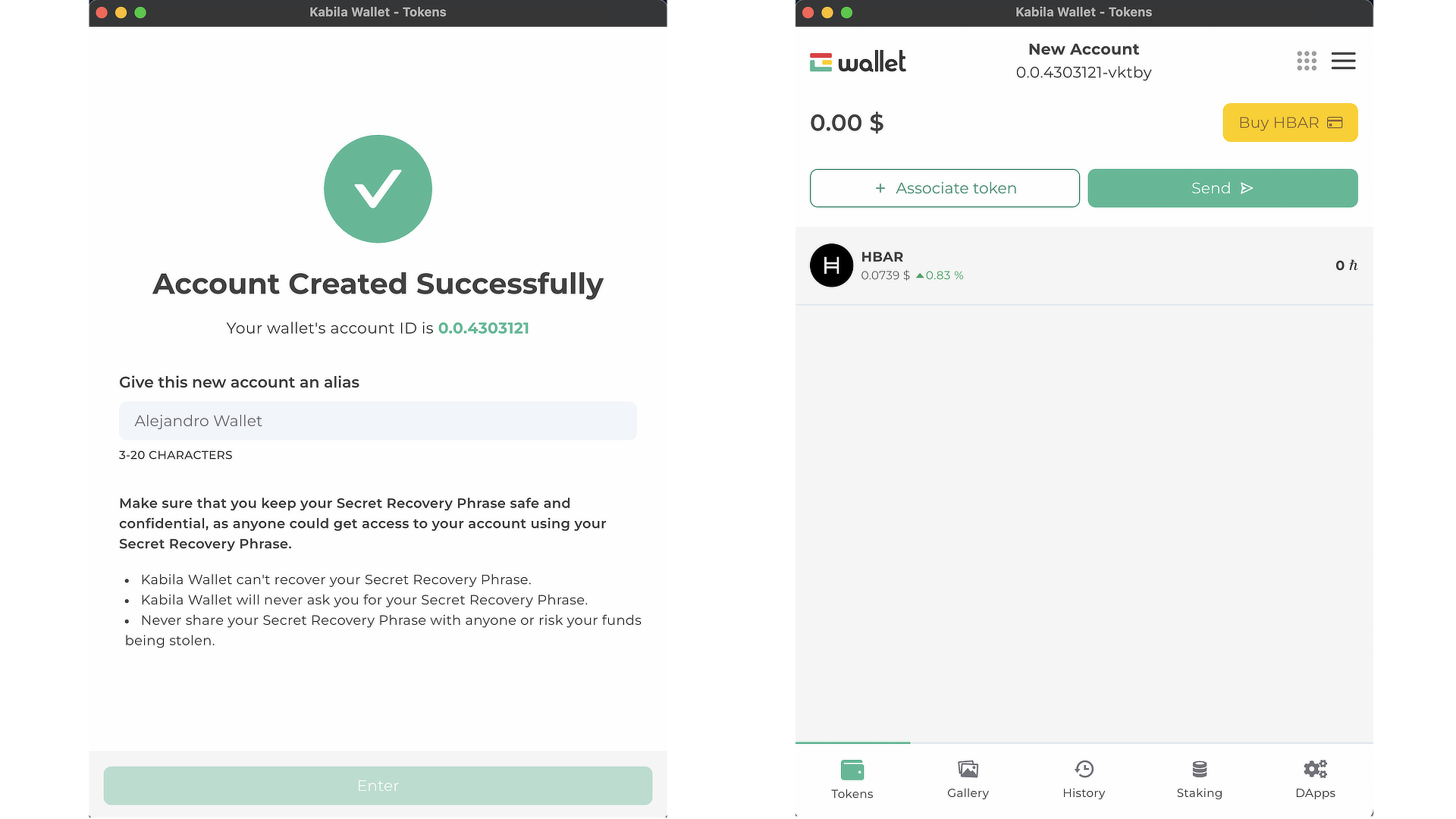Click the New Account name header
This screenshot has width=1456, height=819.
pos(1083,49)
